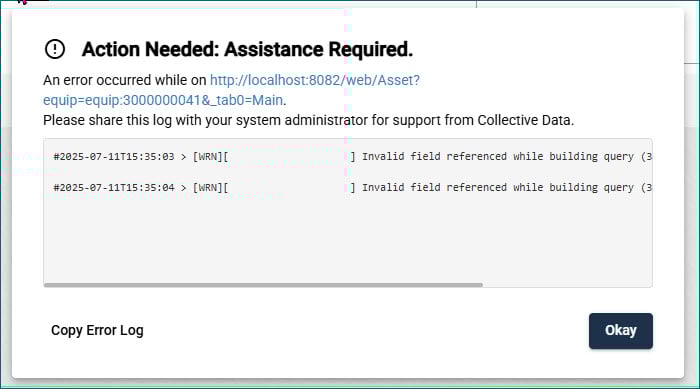
Task: Click empty area inside error log box
Action: (x=348, y=241)
